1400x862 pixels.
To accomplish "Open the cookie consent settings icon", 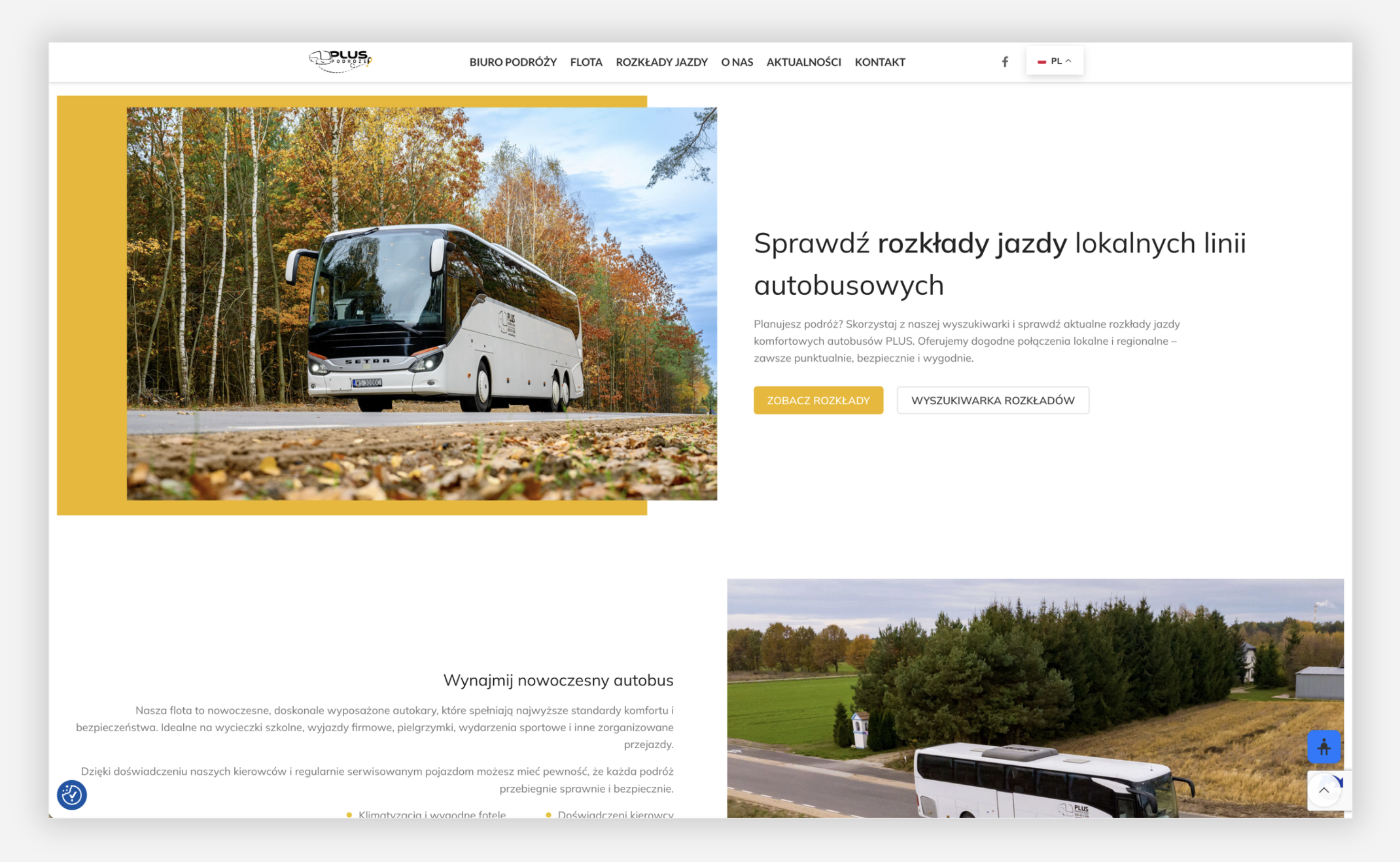I will click(x=71, y=795).
